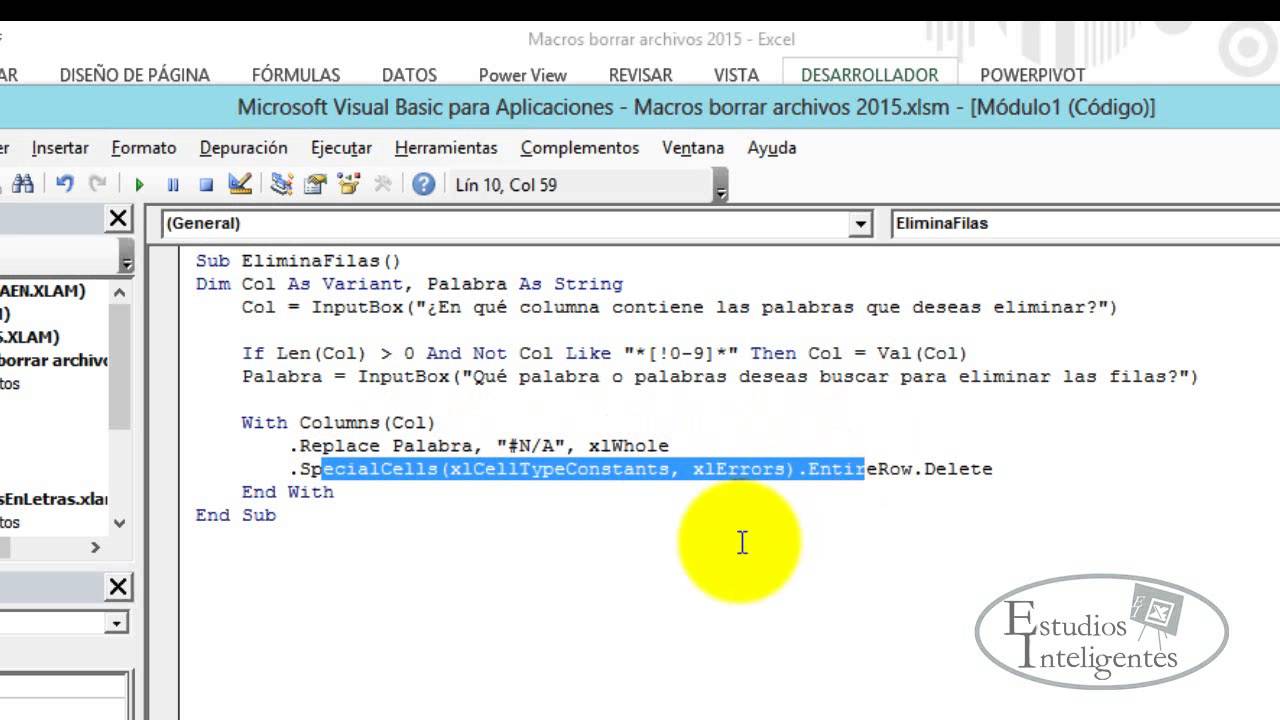1280x720 pixels.
Task: Open the Complementos menu
Action: tap(580, 148)
